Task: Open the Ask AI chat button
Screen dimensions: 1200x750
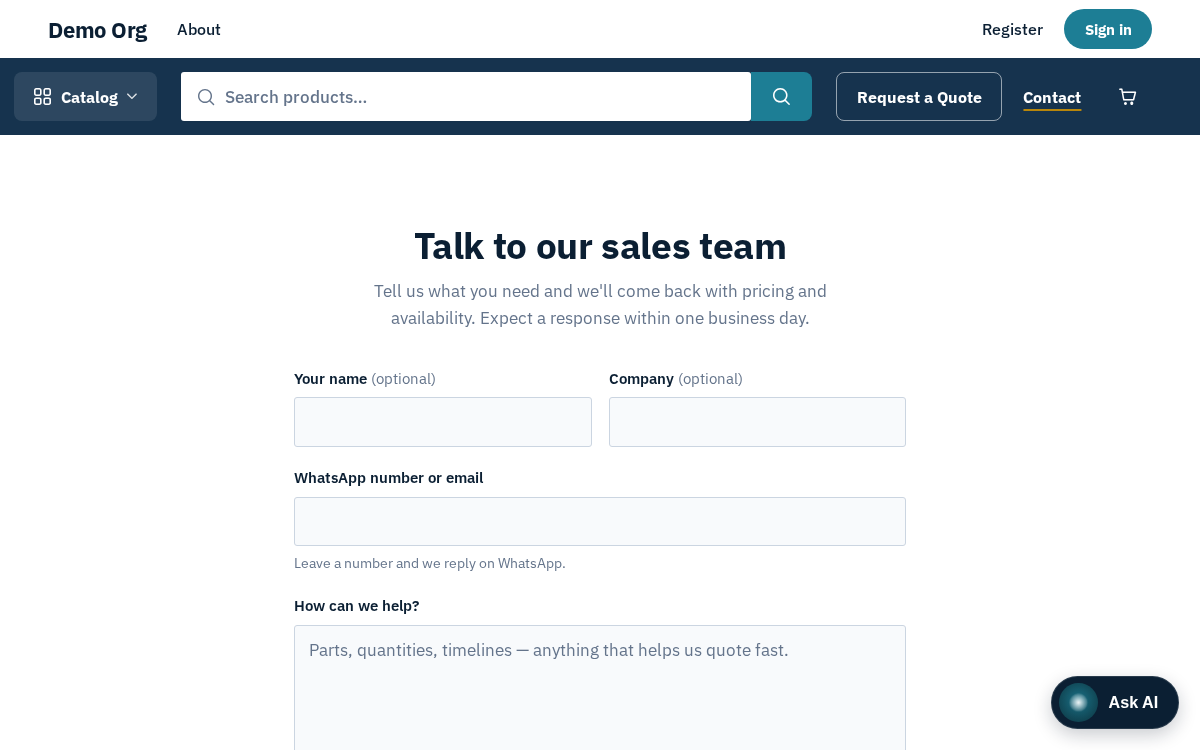Action: point(1115,703)
